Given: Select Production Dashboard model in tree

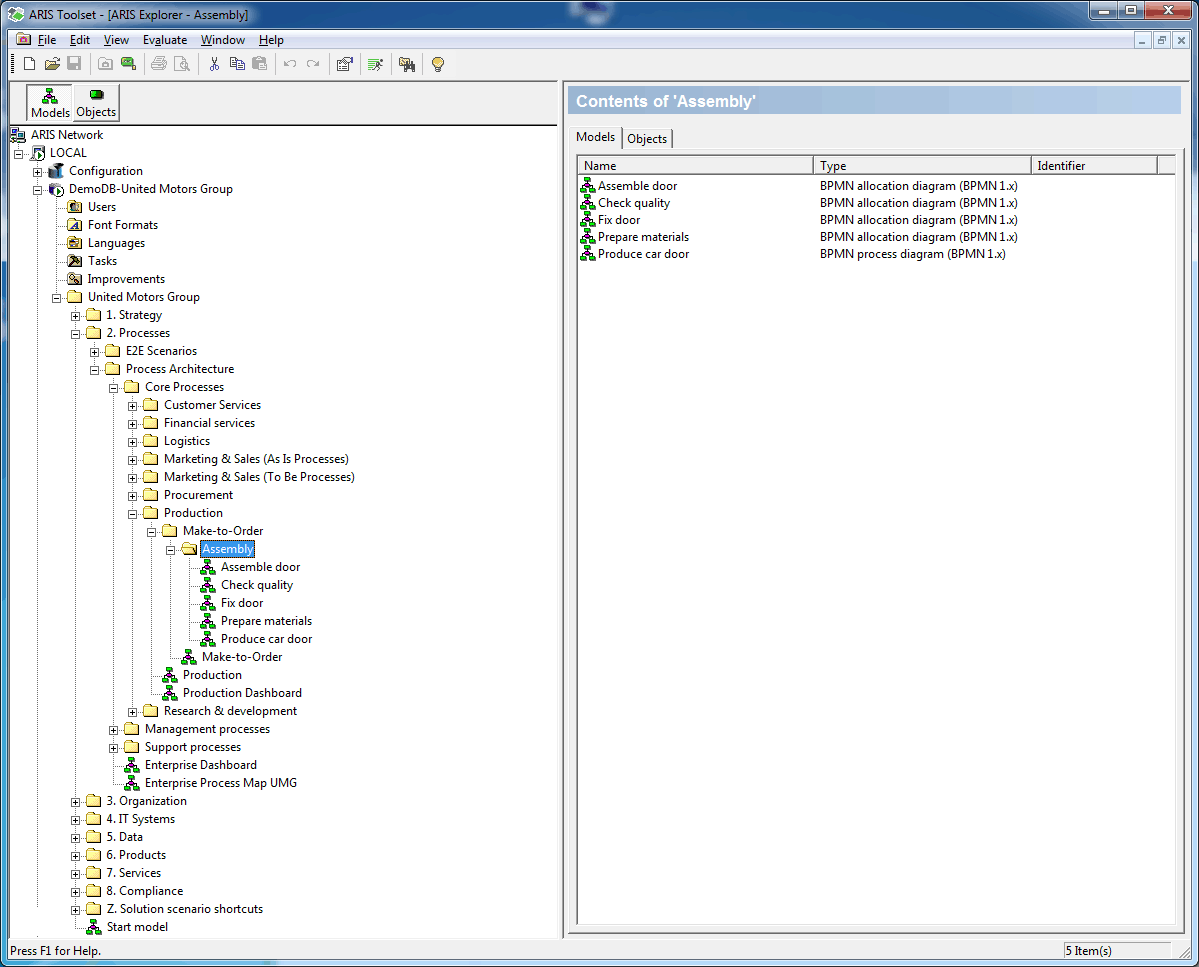Looking at the screenshot, I should click(242, 693).
